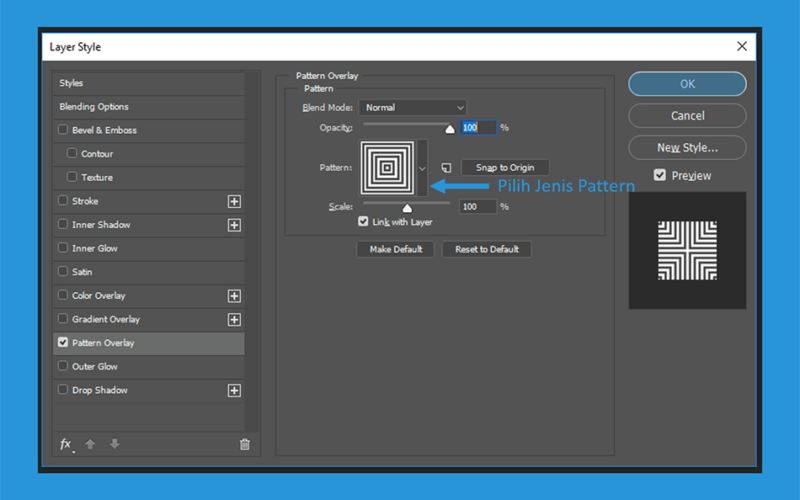
Task: Add another Gradient Overlay with plus icon
Action: (x=234, y=319)
